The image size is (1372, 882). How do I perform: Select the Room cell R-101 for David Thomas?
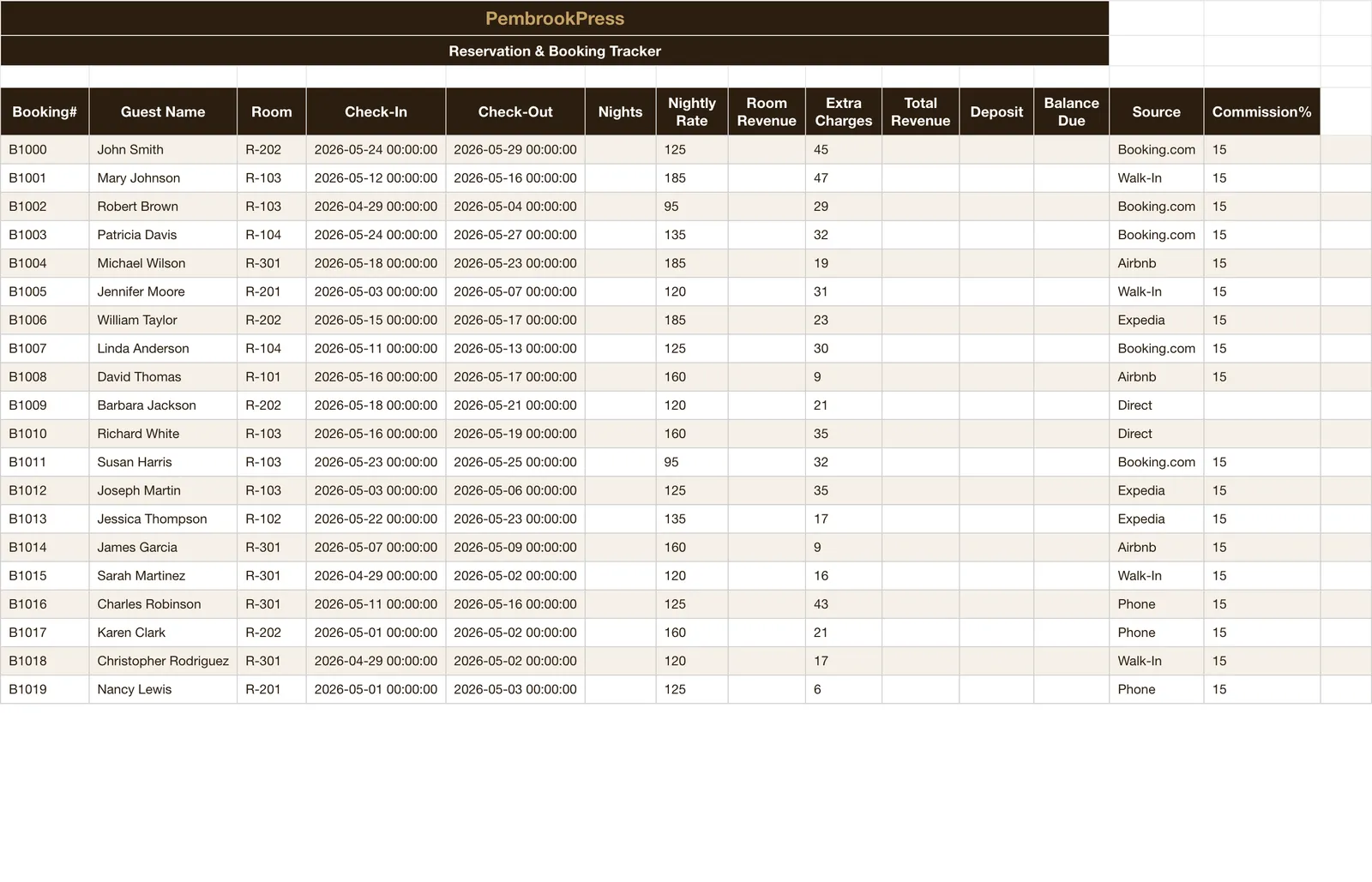coord(271,377)
